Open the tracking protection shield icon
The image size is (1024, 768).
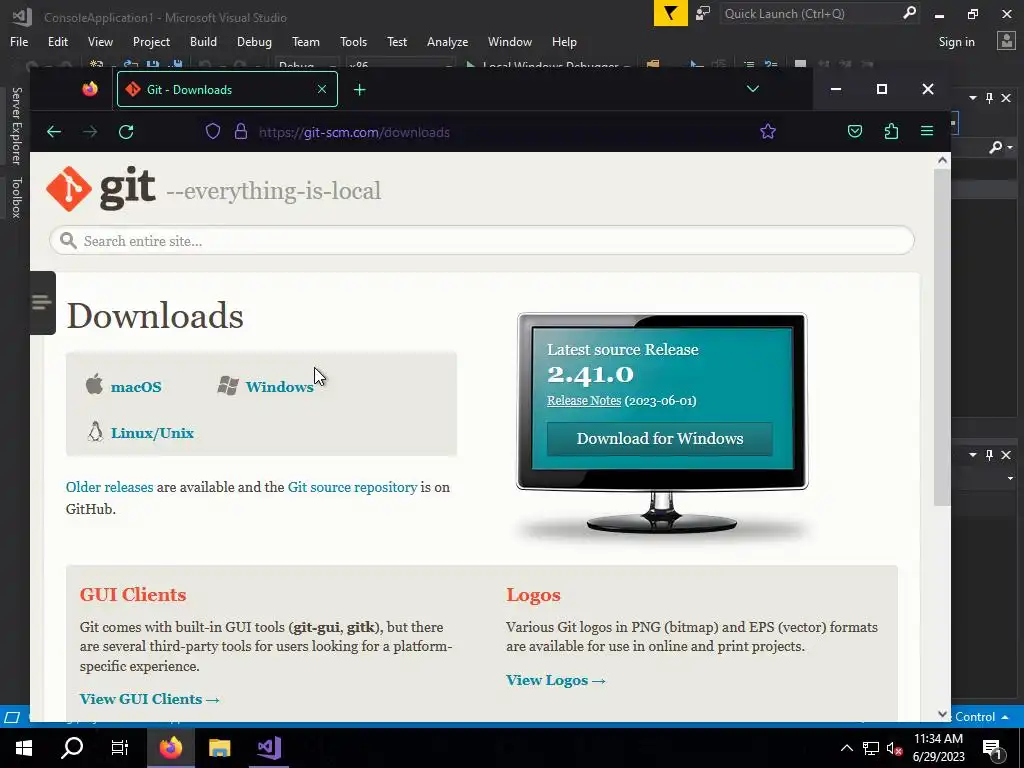coord(213,131)
